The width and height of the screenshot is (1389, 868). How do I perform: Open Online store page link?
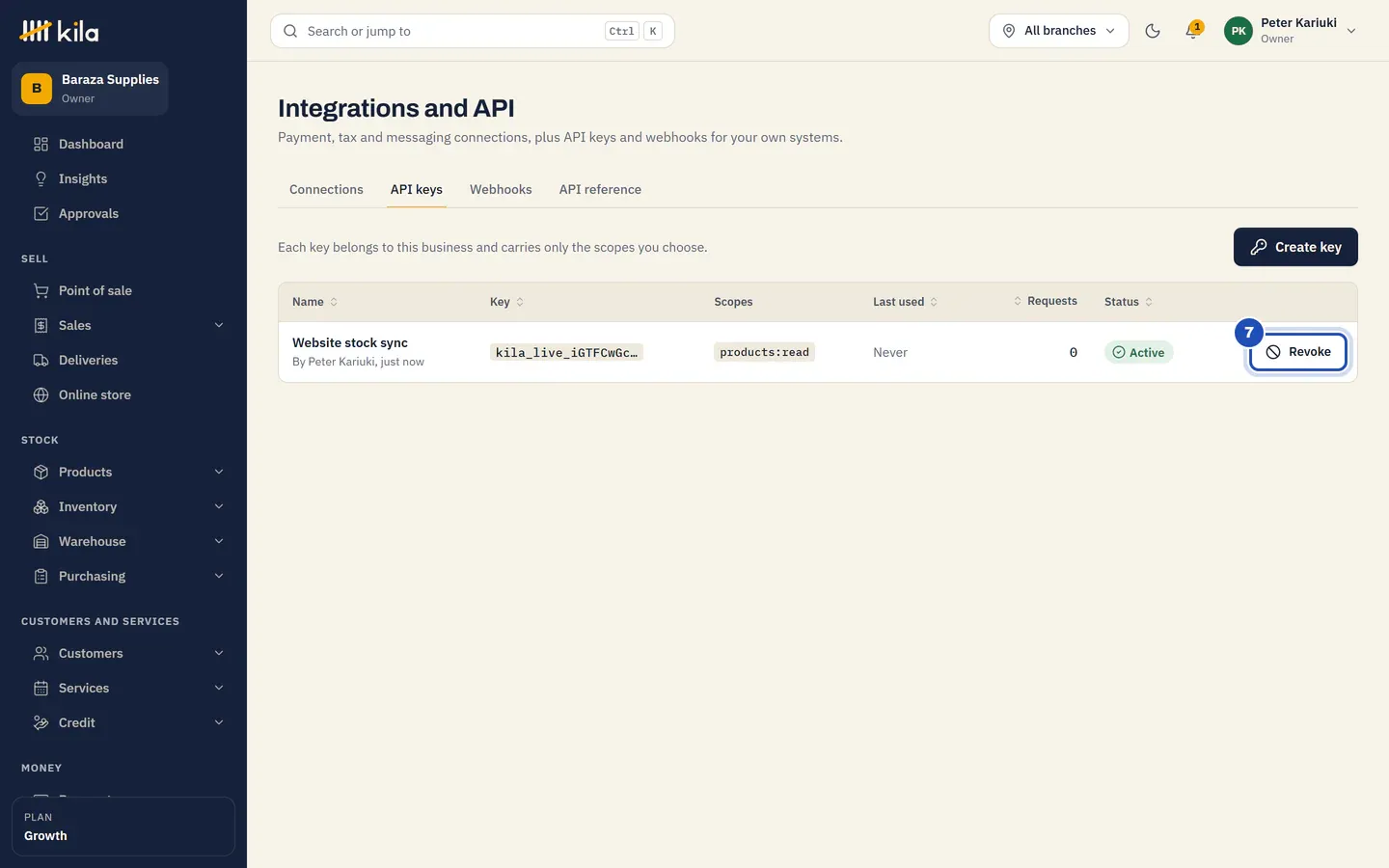[123, 394]
